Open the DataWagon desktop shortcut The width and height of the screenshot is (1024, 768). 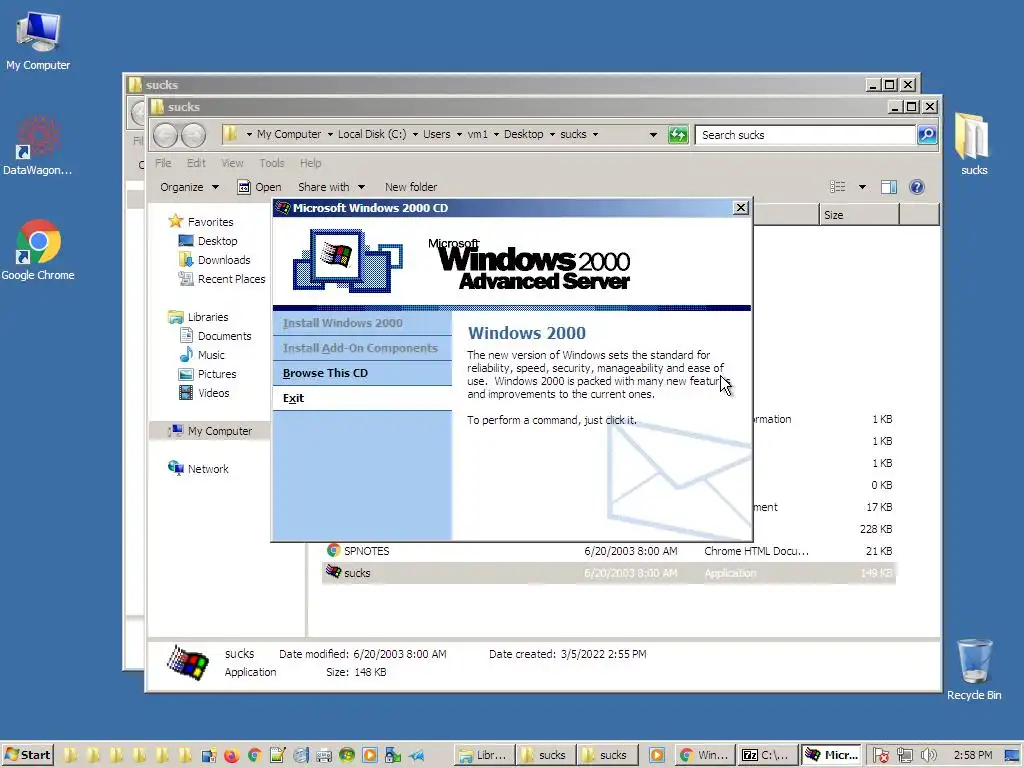pos(37,146)
